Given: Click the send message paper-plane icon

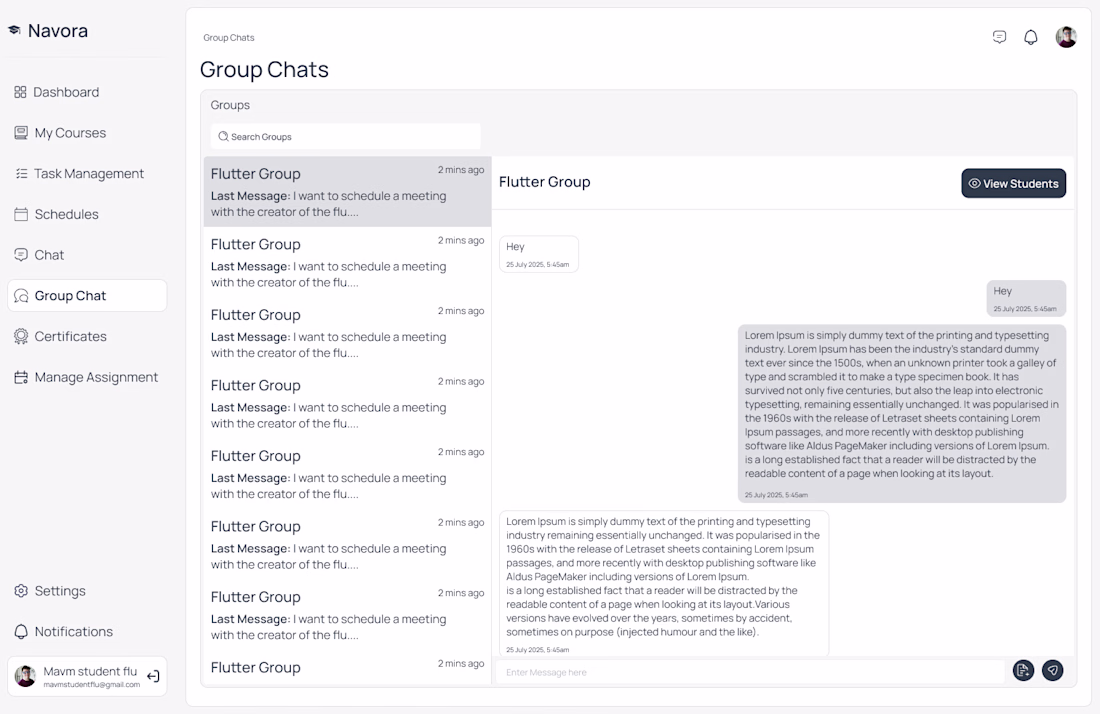Looking at the screenshot, I should pyautogui.click(x=1052, y=671).
